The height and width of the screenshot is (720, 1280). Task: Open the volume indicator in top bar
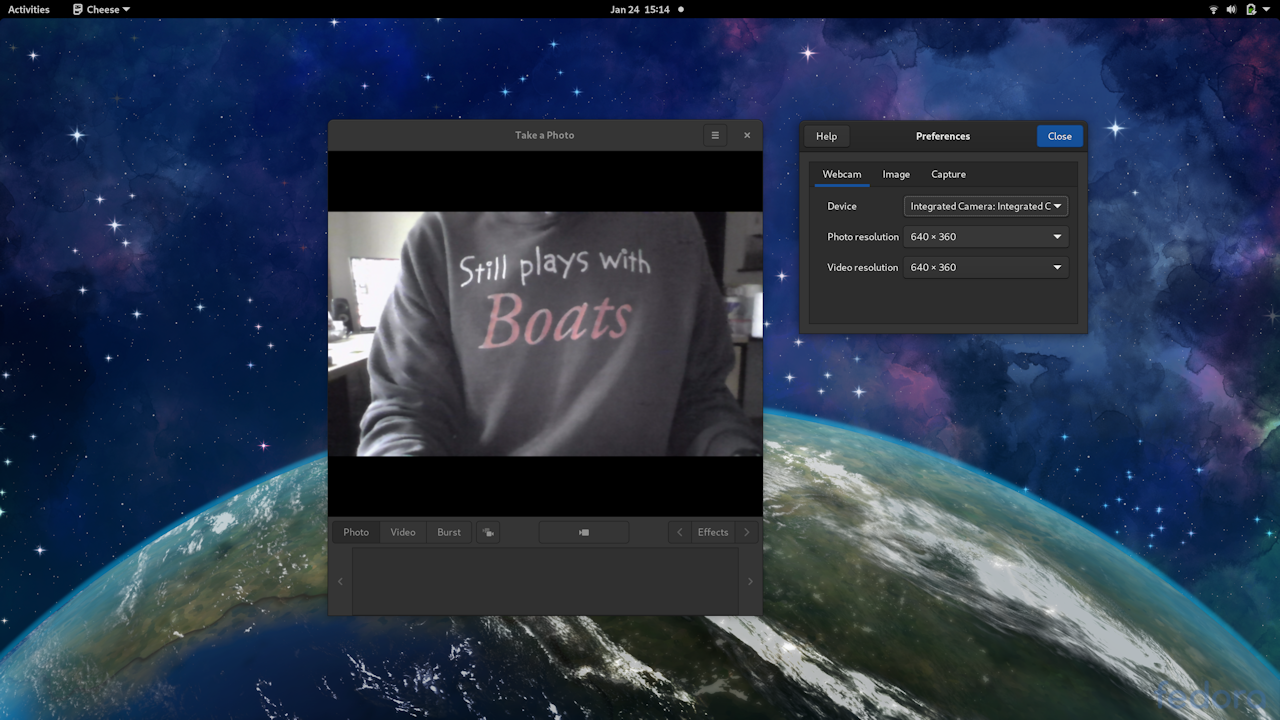click(1232, 9)
